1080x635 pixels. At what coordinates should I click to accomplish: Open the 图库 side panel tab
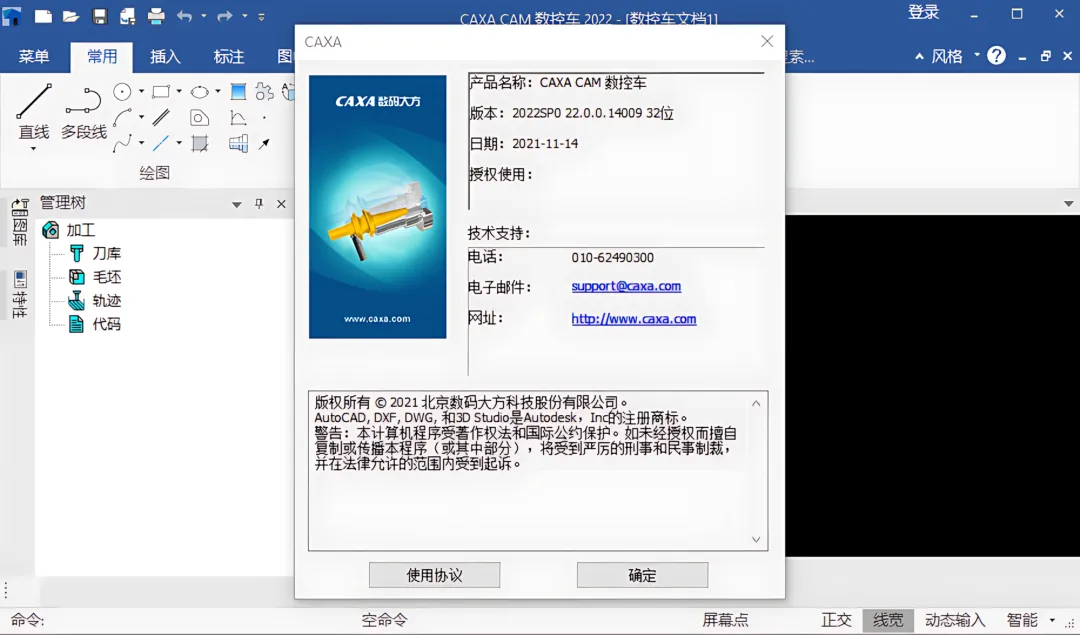20,222
